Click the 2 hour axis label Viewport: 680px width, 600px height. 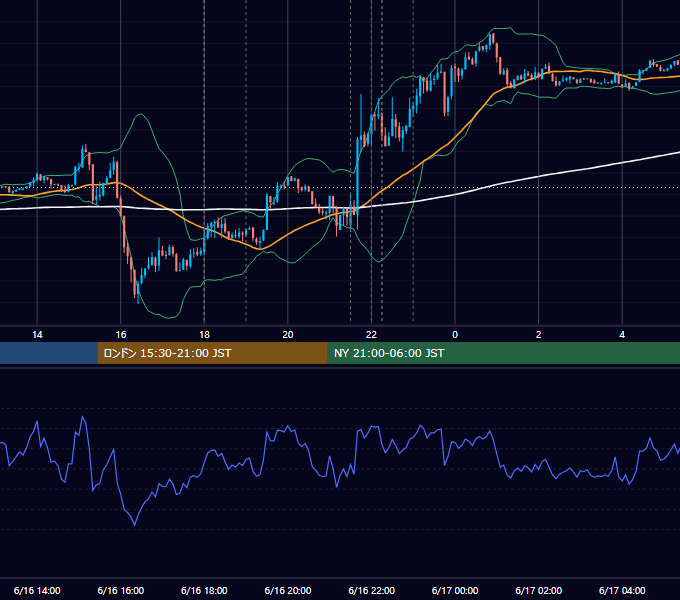[539, 335]
